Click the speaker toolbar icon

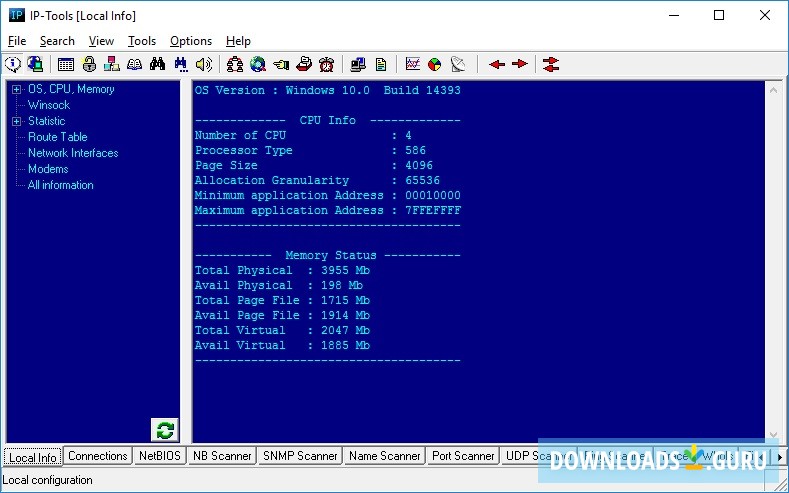(204, 64)
